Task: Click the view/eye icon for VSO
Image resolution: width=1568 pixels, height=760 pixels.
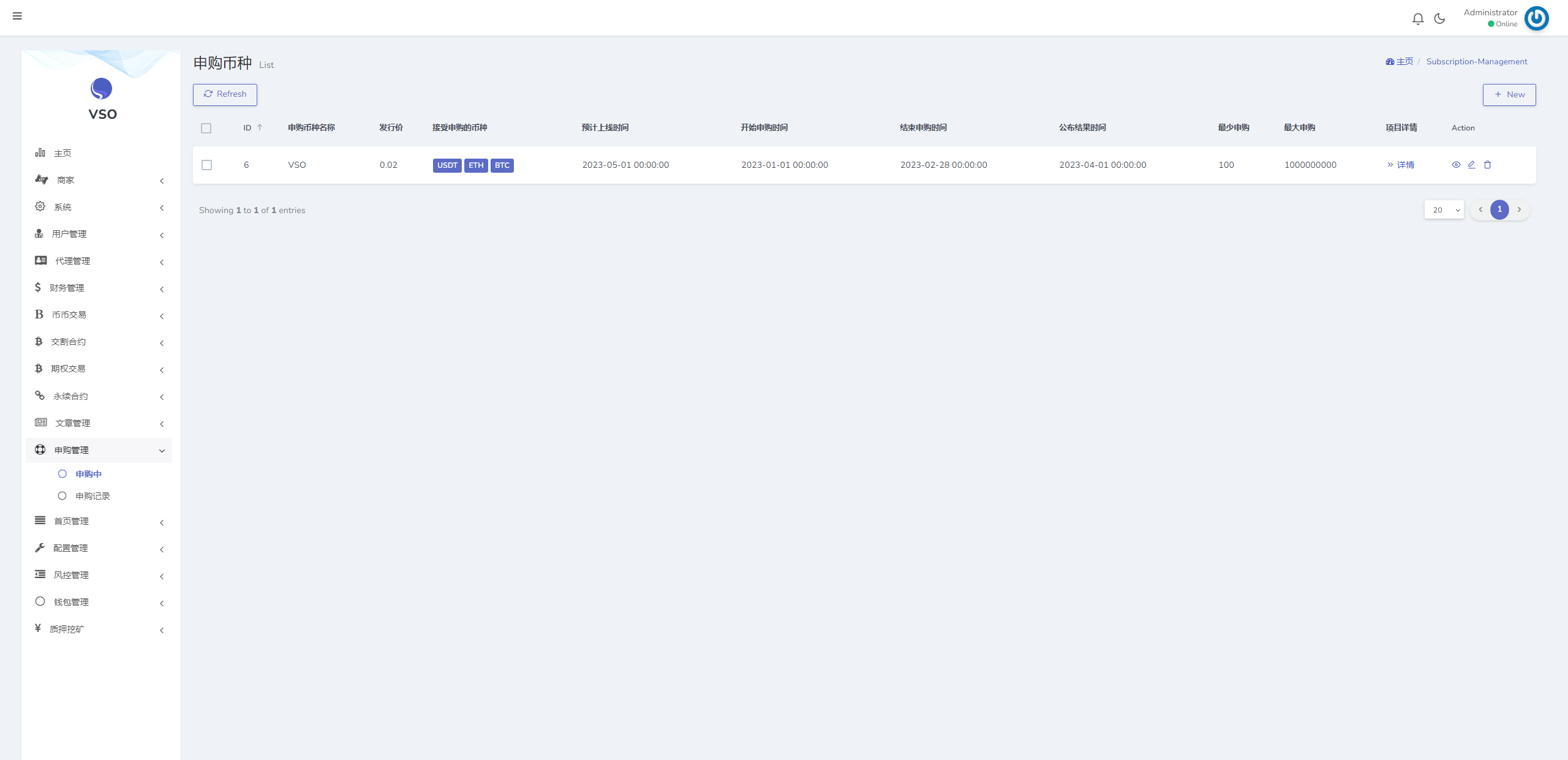Action: tap(1456, 164)
